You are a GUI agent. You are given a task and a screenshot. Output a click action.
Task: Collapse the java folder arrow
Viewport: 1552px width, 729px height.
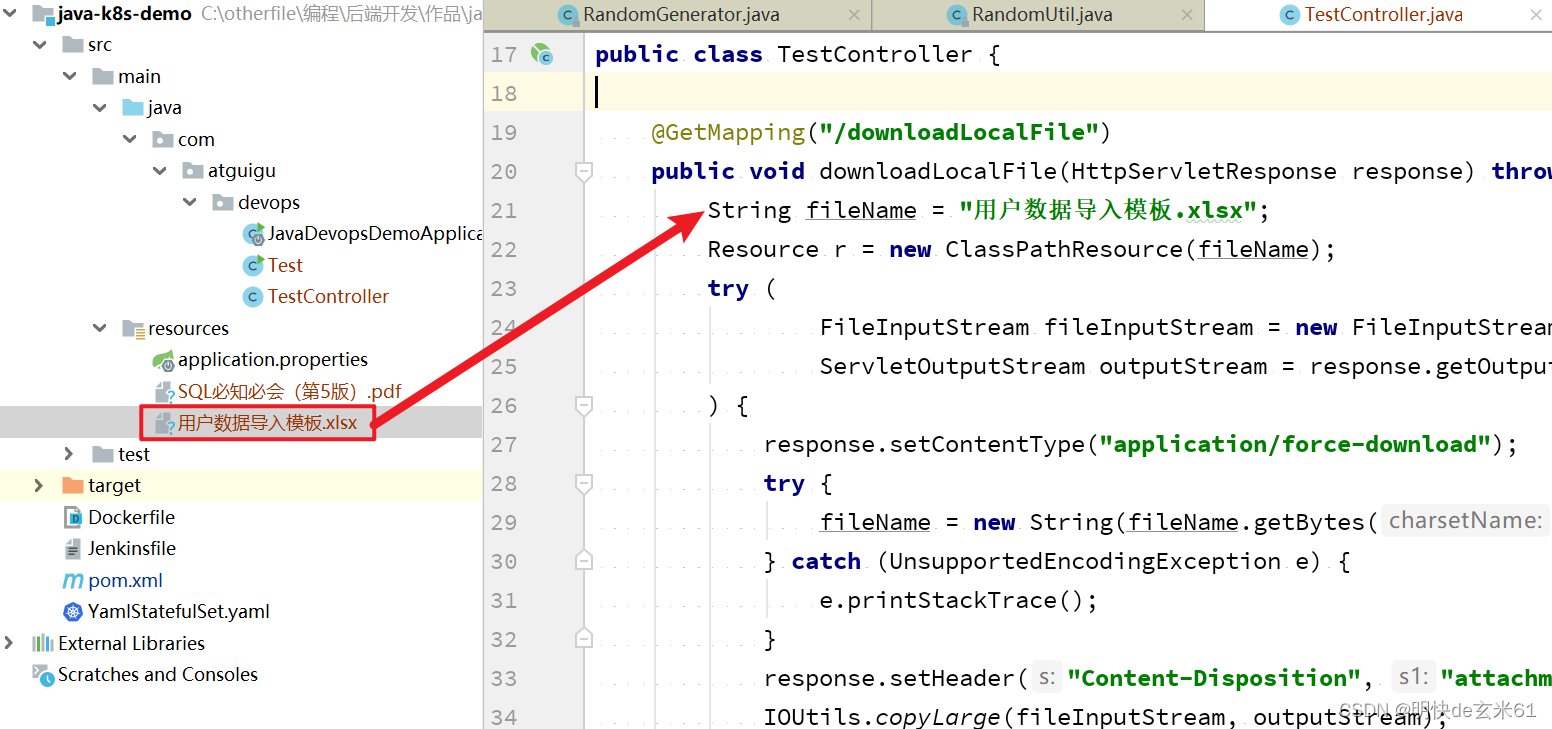[100, 107]
